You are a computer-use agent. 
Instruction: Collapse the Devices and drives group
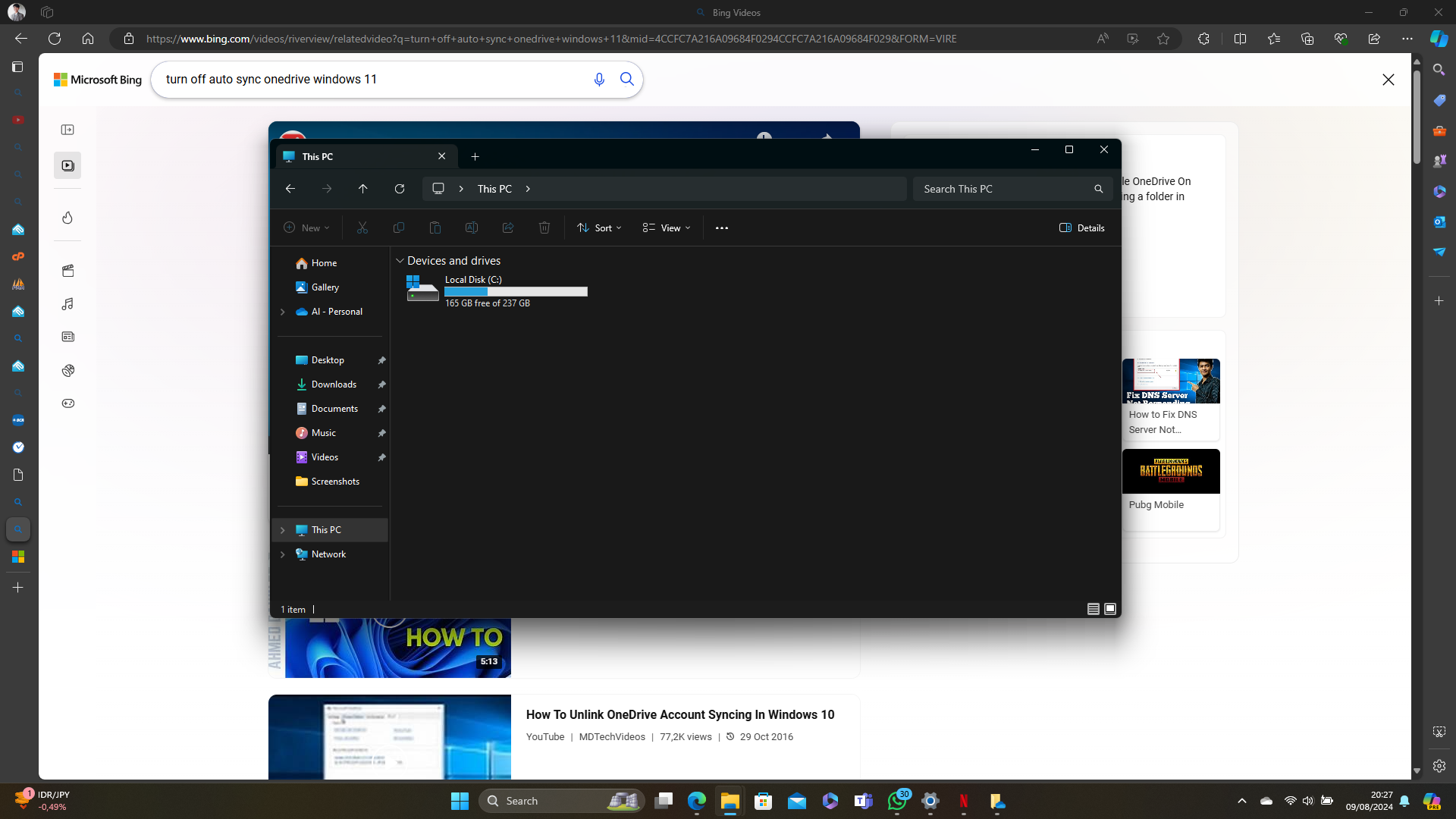(x=400, y=261)
